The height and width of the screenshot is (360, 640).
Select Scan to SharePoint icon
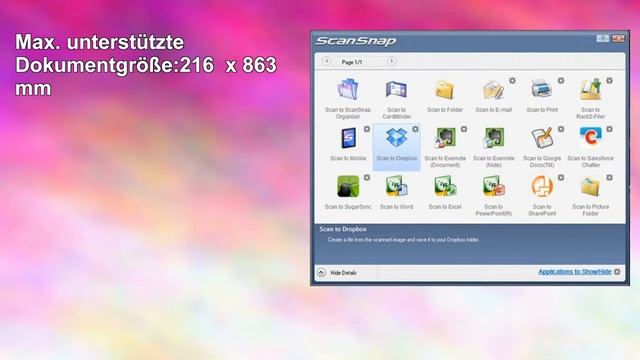542,187
